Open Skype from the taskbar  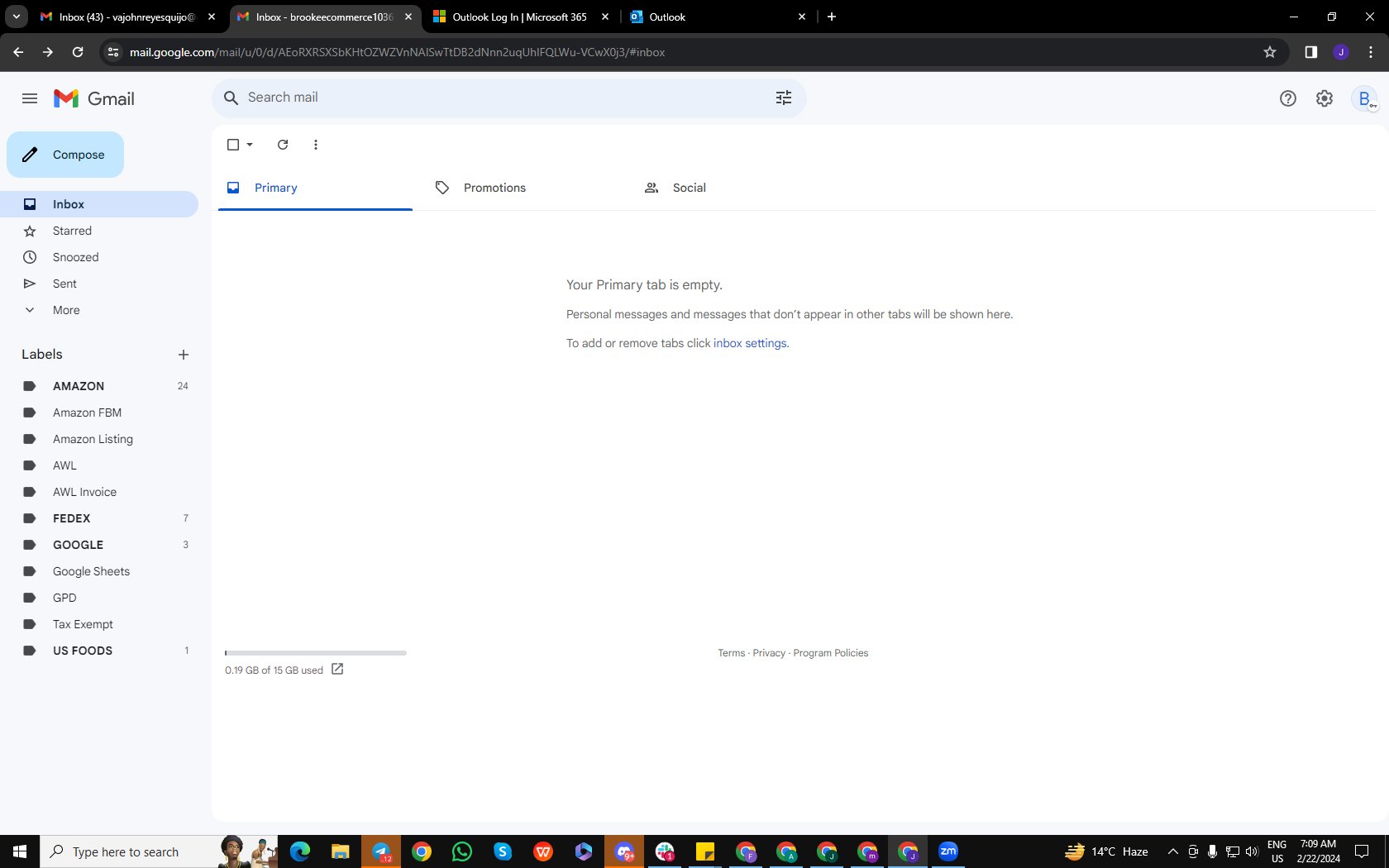[503, 851]
